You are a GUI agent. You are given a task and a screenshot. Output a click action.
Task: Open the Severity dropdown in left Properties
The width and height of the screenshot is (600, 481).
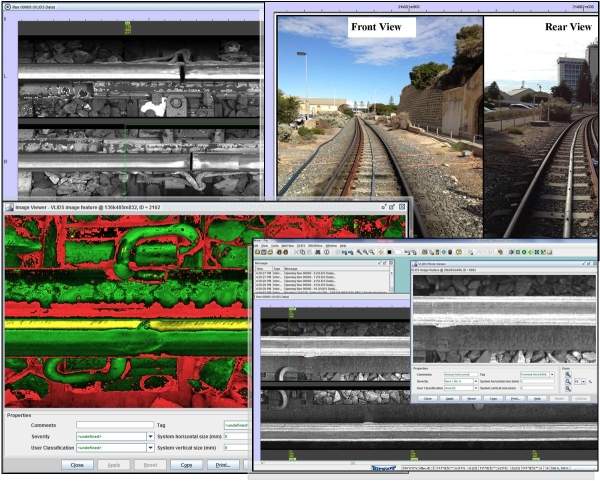click(150, 436)
